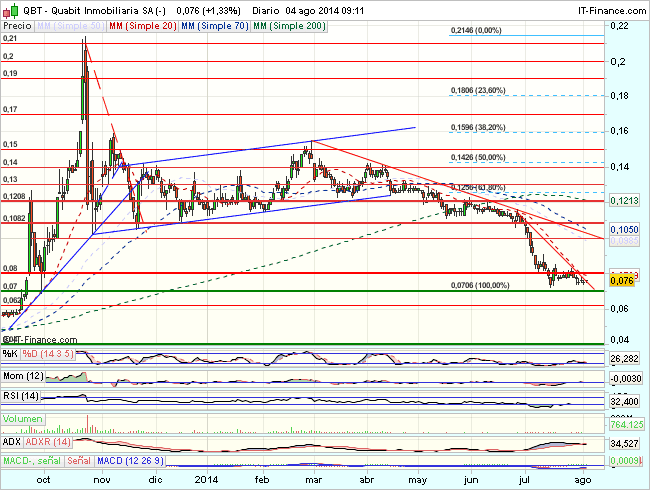Click the 32,400 RSI value
This screenshot has width=650, height=490.
(625, 401)
